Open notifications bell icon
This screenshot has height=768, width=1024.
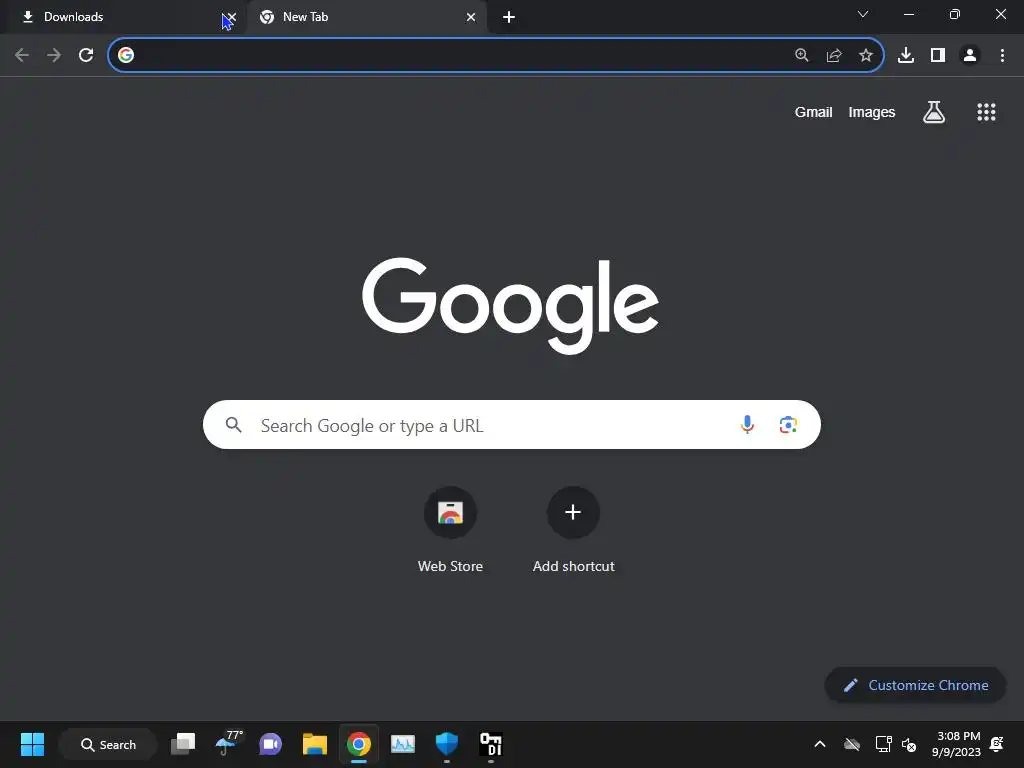pos(997,744)
